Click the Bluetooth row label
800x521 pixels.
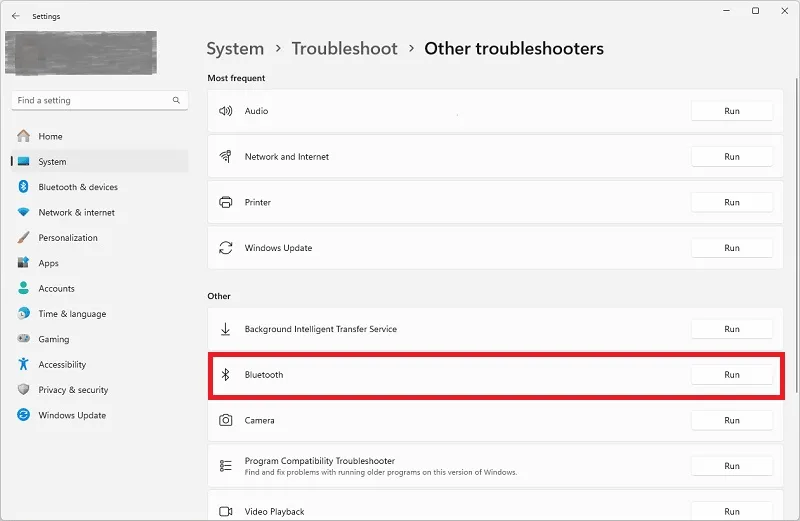pyautogui.click(x=264, y=375)
